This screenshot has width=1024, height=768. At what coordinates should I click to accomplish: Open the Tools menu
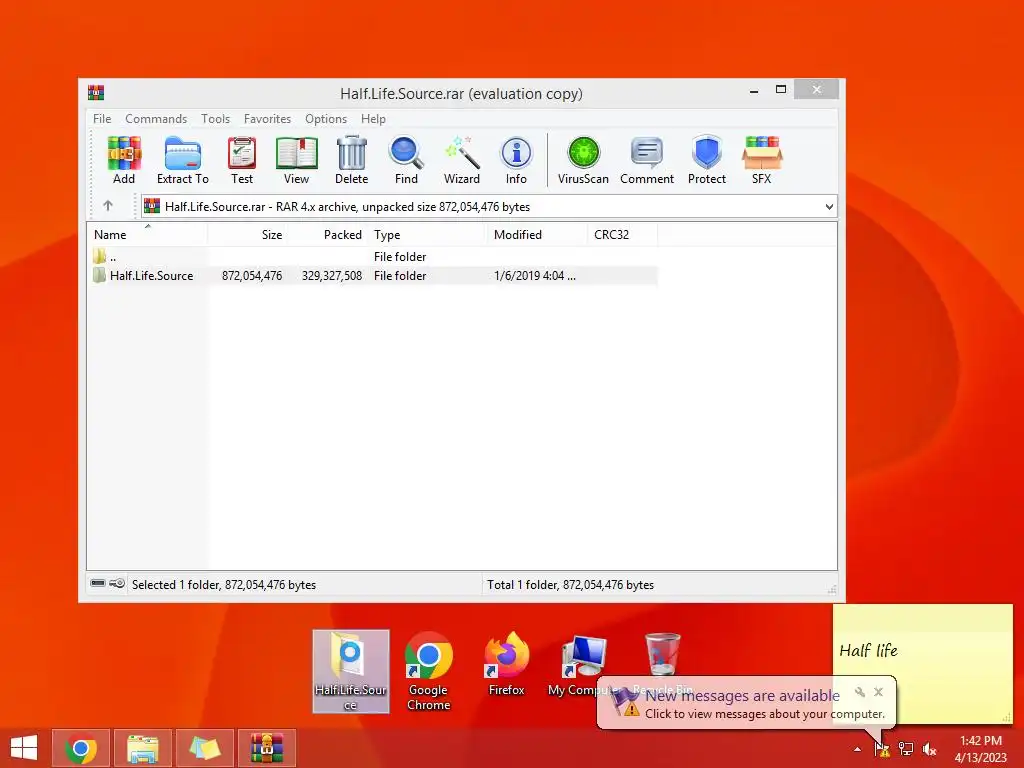coord(216,119)
